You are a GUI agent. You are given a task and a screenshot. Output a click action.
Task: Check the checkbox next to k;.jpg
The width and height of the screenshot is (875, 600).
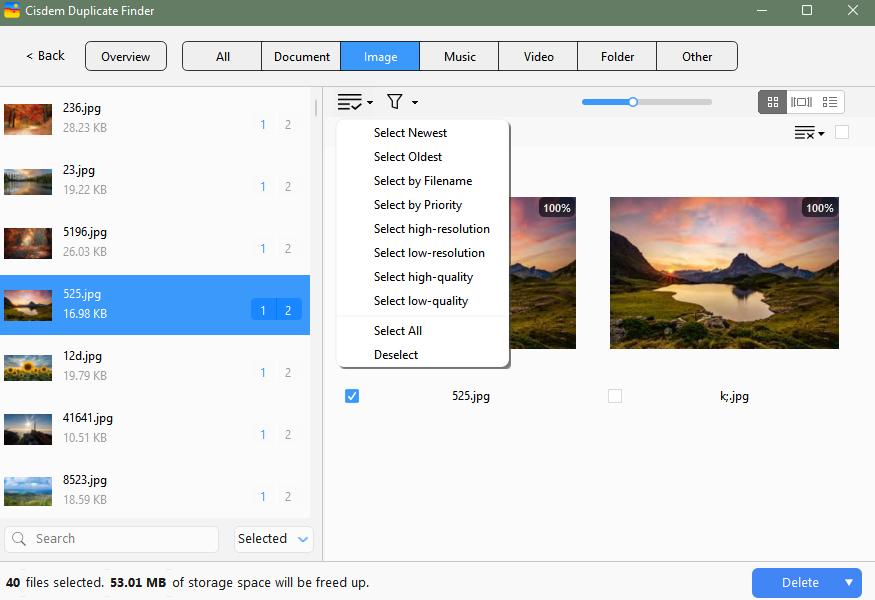click(614, 396)
